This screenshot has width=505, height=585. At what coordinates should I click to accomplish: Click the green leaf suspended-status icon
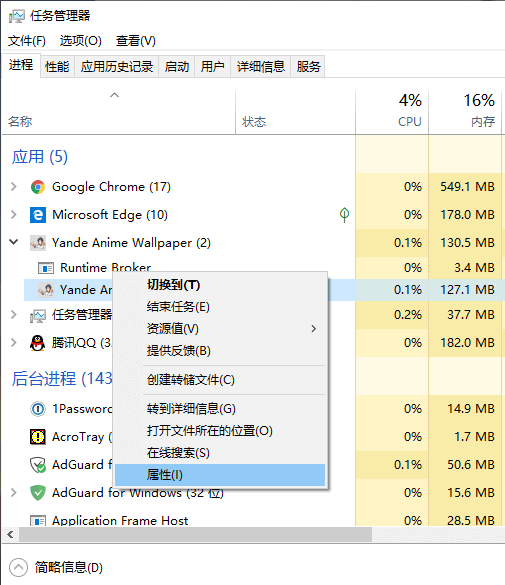tap(344, 215)
